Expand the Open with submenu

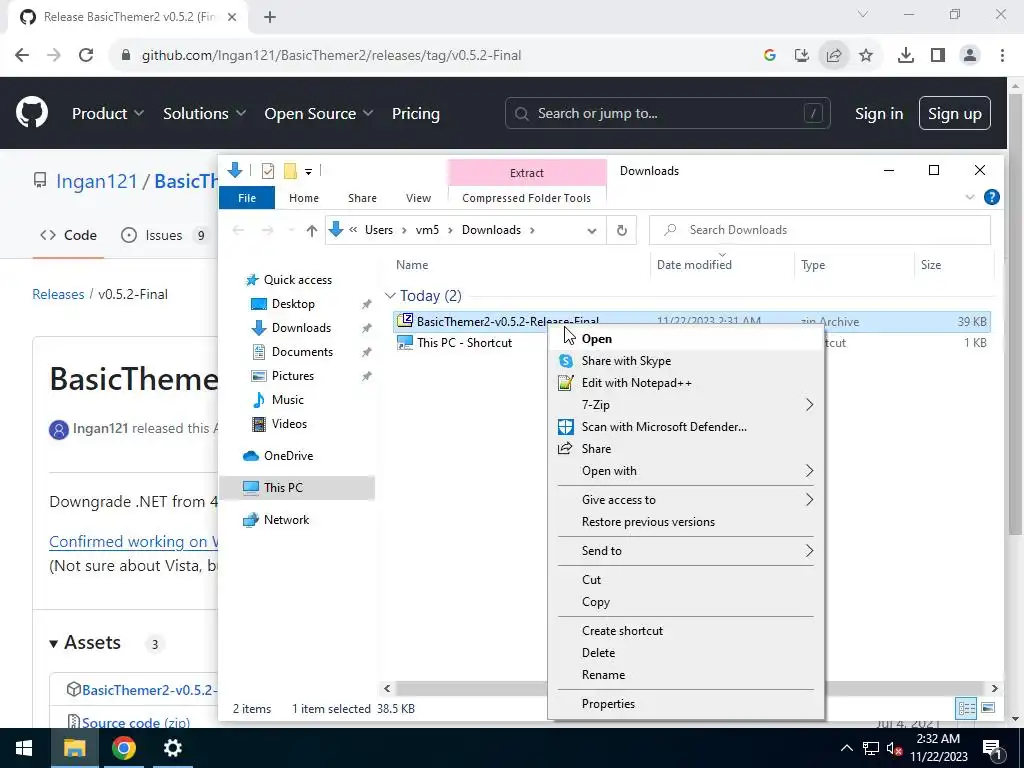(x=809, y=471)
